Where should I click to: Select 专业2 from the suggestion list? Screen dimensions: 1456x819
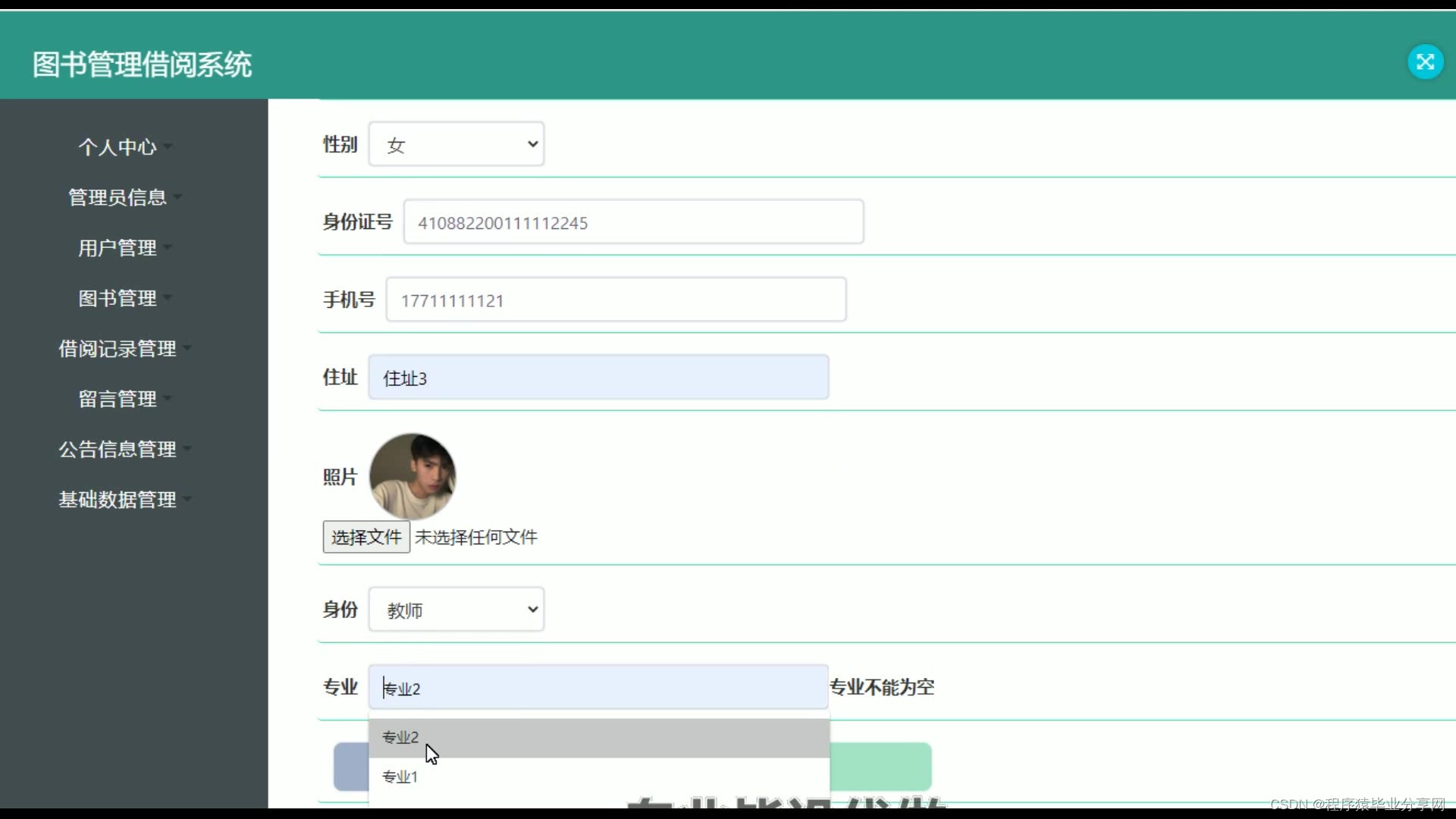(x=598, y=738)
